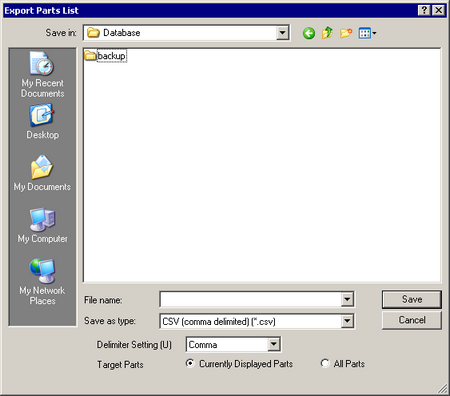Click the Save button
This screenshot has width=450, height=396.
click(x=412, y=299)
